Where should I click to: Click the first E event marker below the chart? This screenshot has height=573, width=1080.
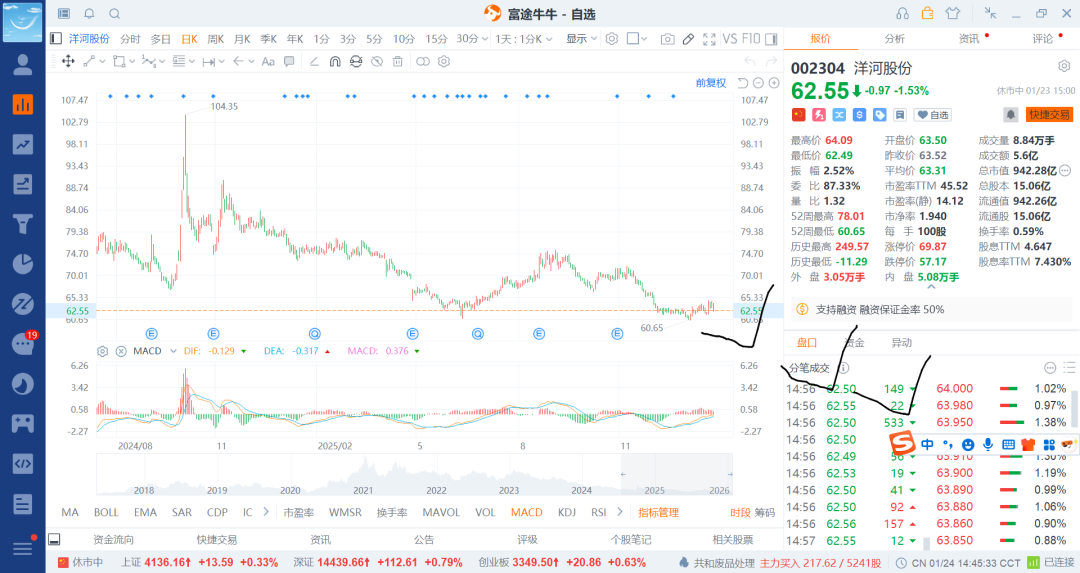152,334
